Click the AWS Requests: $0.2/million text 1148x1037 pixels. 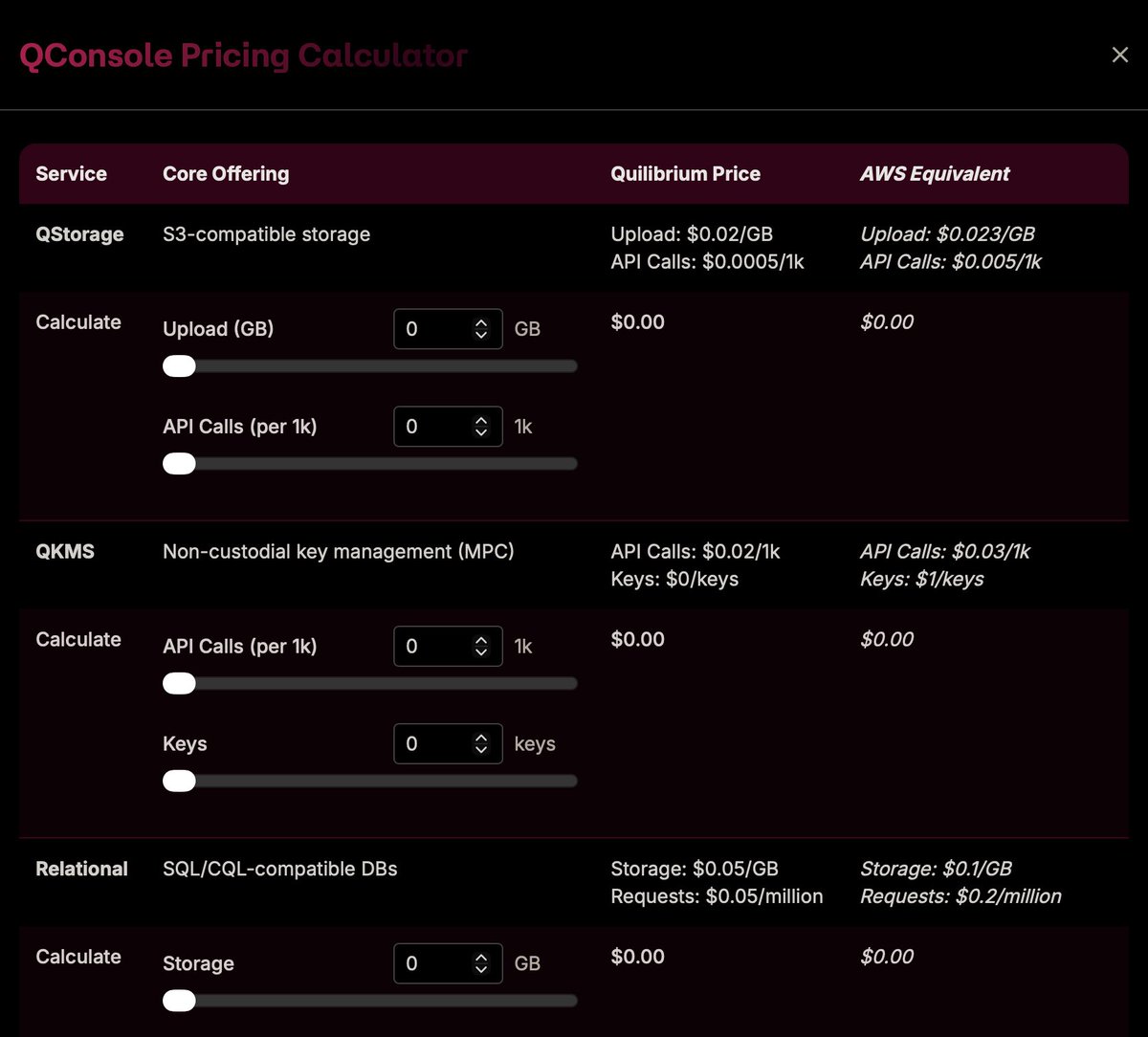pyautogui.click(x=960, y=896)
